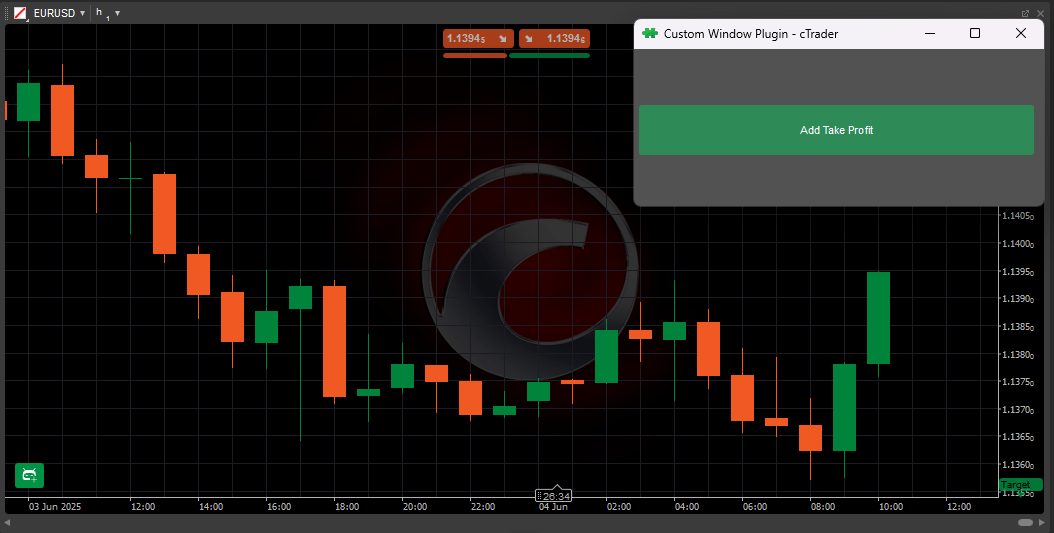Click the left sell price button 1.1394
1054x533 pixels.
click(x=478, y=39)
